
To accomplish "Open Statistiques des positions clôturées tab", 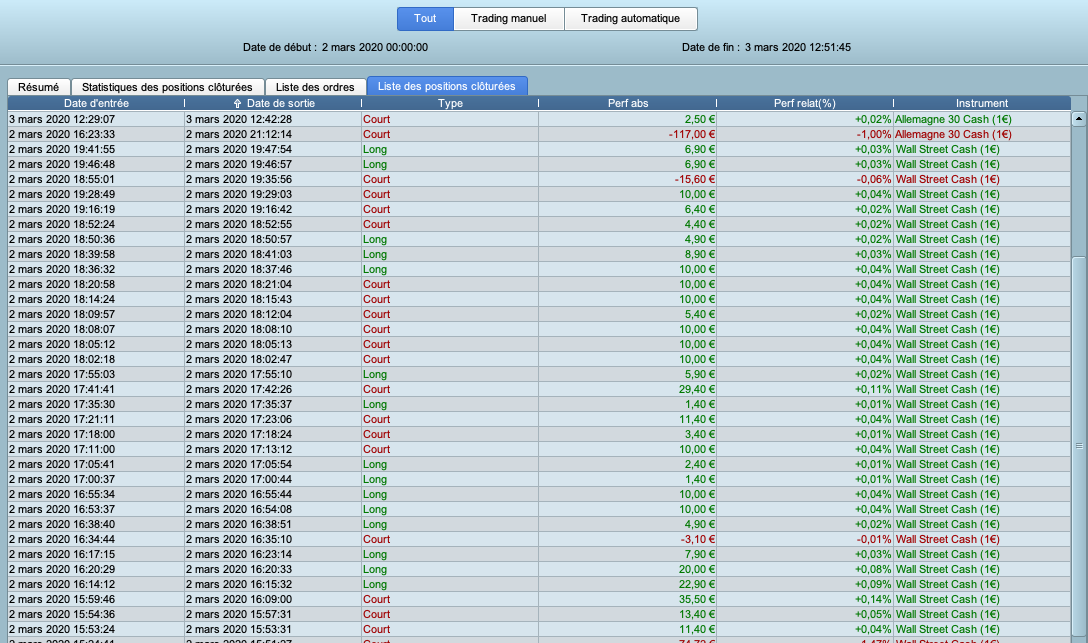I will pyautogui.click(x=167, y=87).
